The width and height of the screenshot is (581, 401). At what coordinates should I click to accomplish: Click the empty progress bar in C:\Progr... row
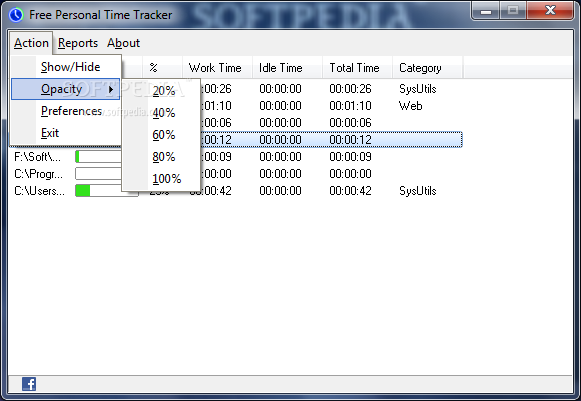99,173
